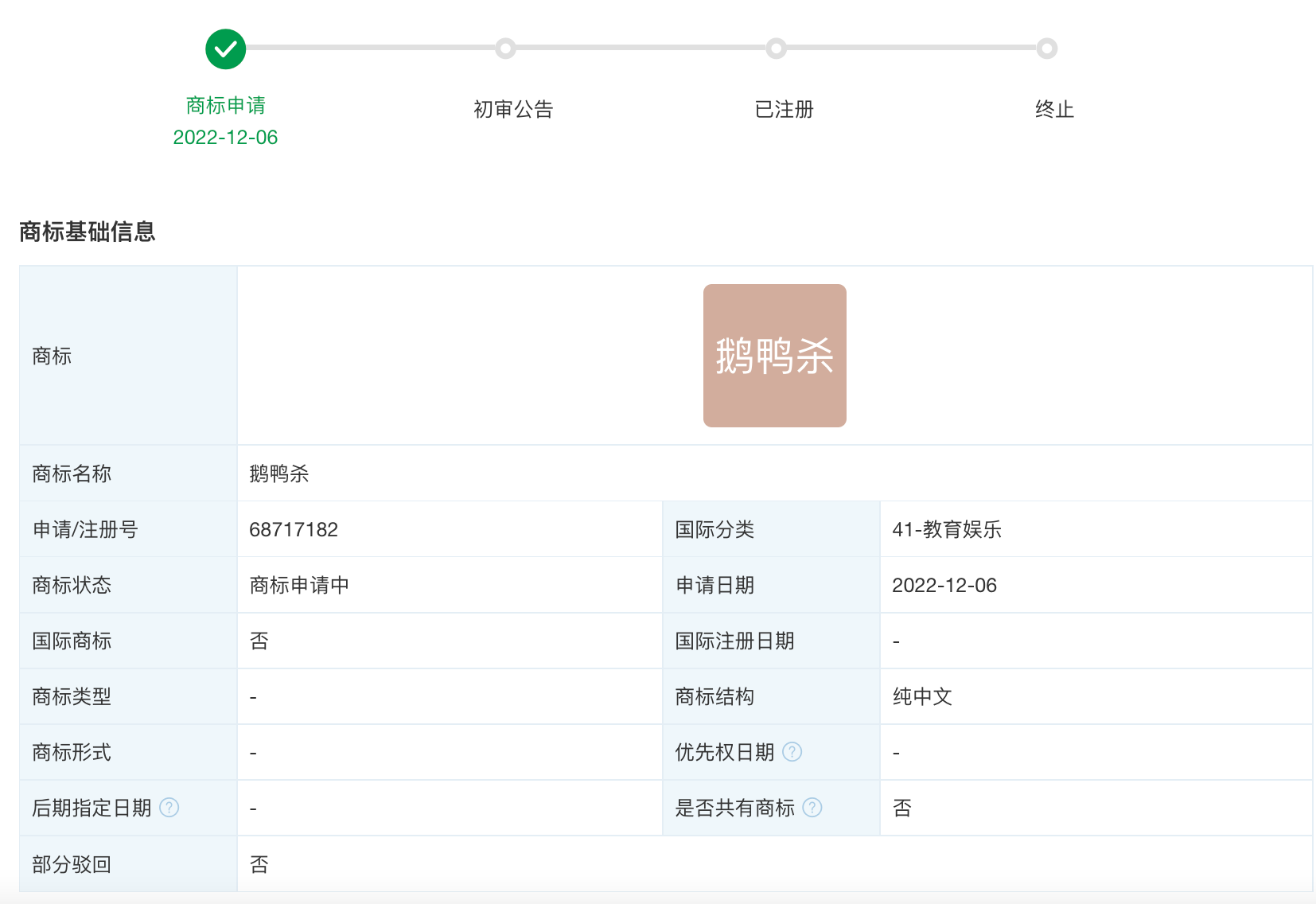Click the 否 value in 部分驳回 row
This screenshot has height=904, width=1316.
tap(259, 864)
